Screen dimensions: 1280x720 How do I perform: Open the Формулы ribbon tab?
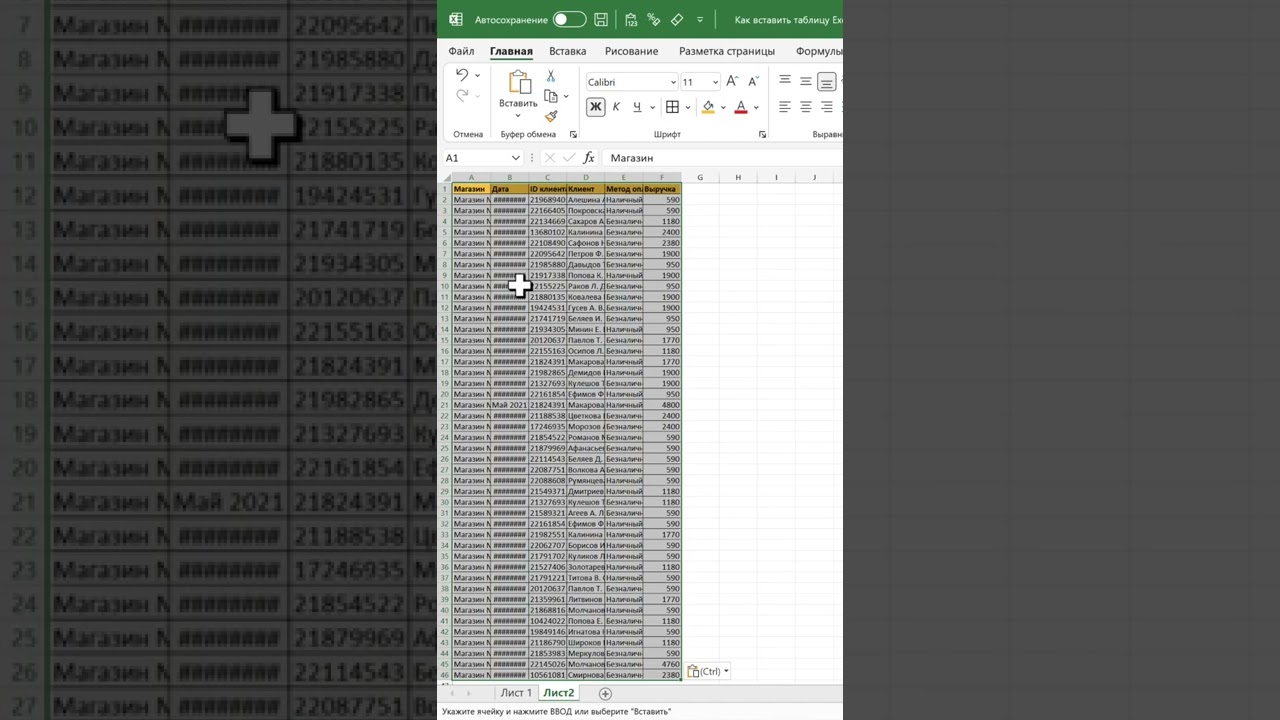[x=819, y=51]
